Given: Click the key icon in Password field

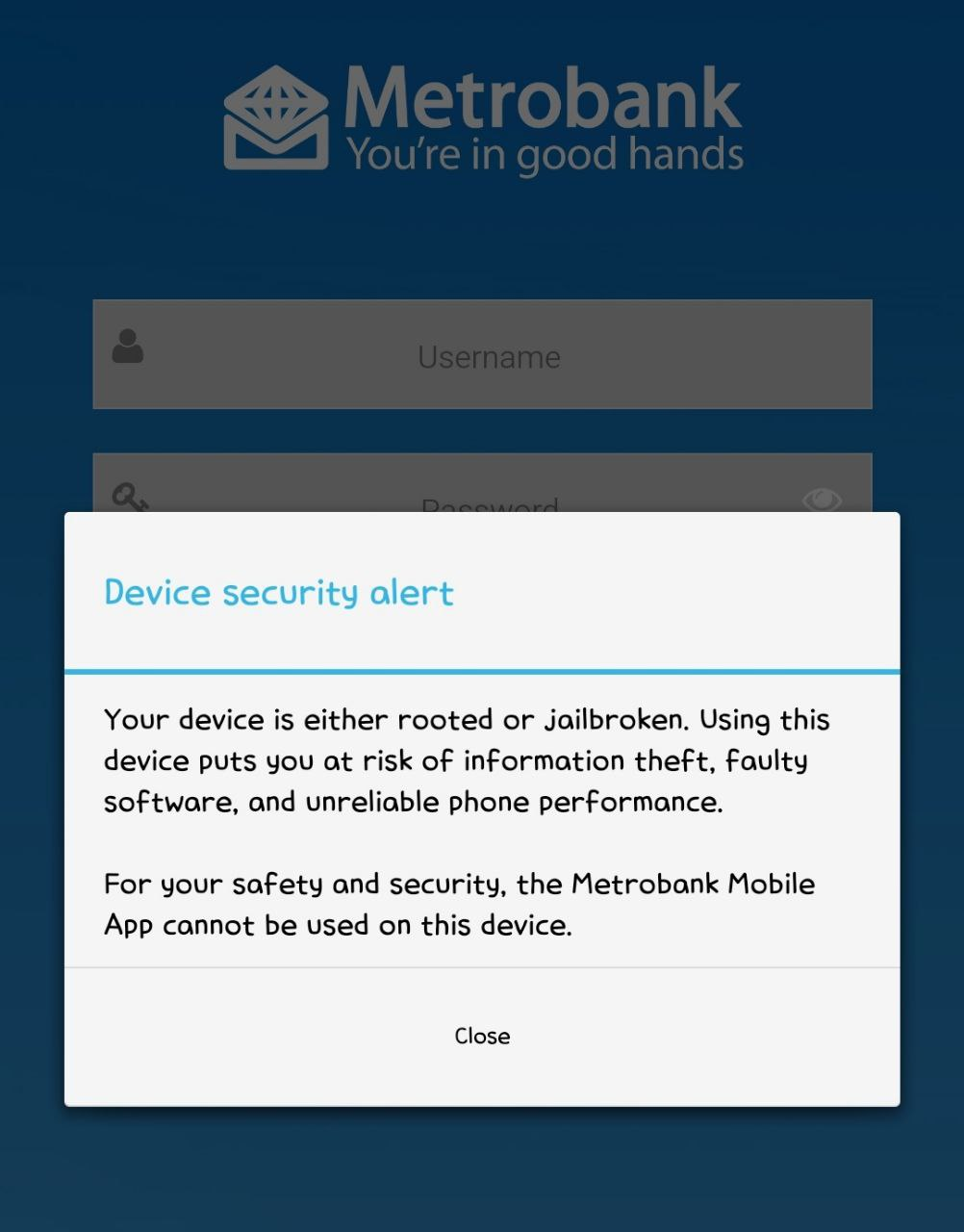Looking at the screenshot, I should coord(130,498).
